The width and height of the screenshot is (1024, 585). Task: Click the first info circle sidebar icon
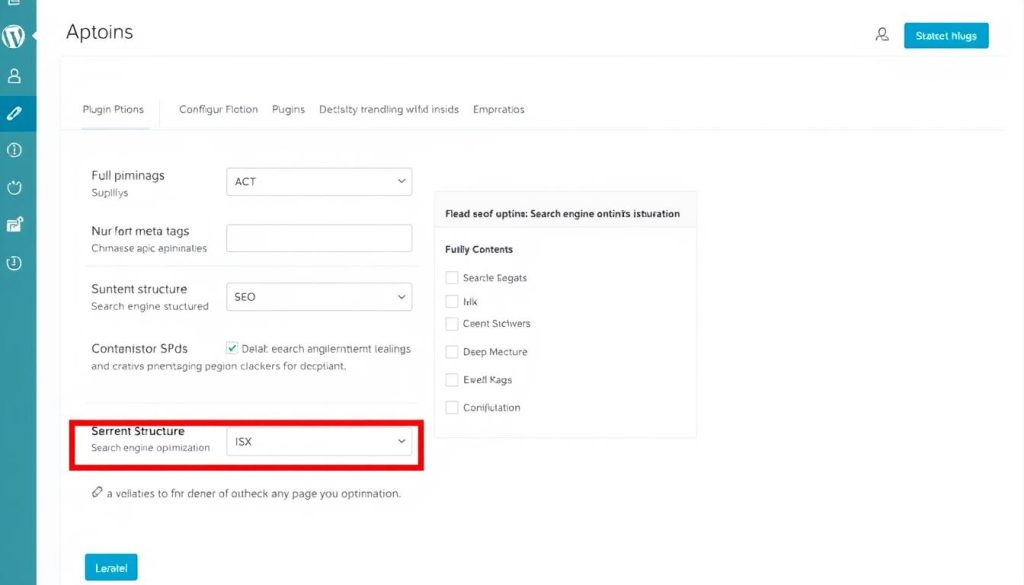point(15,150)
